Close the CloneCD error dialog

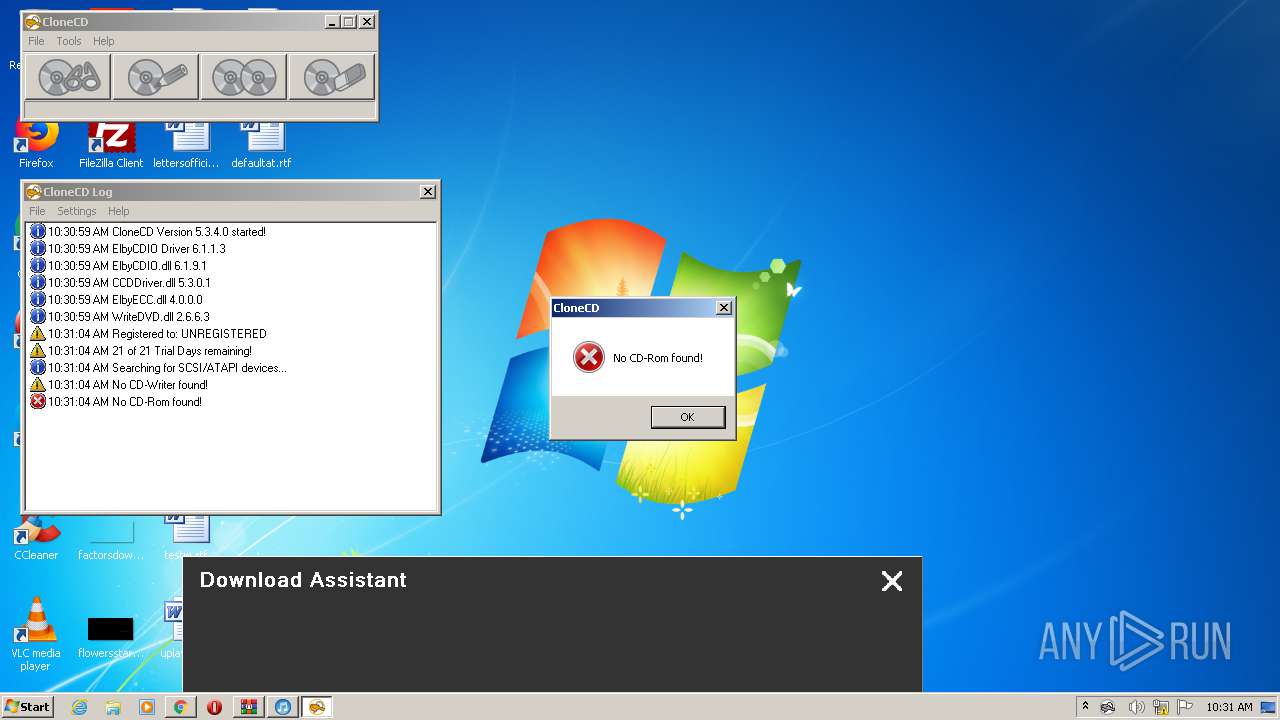[x=724, y=308]
